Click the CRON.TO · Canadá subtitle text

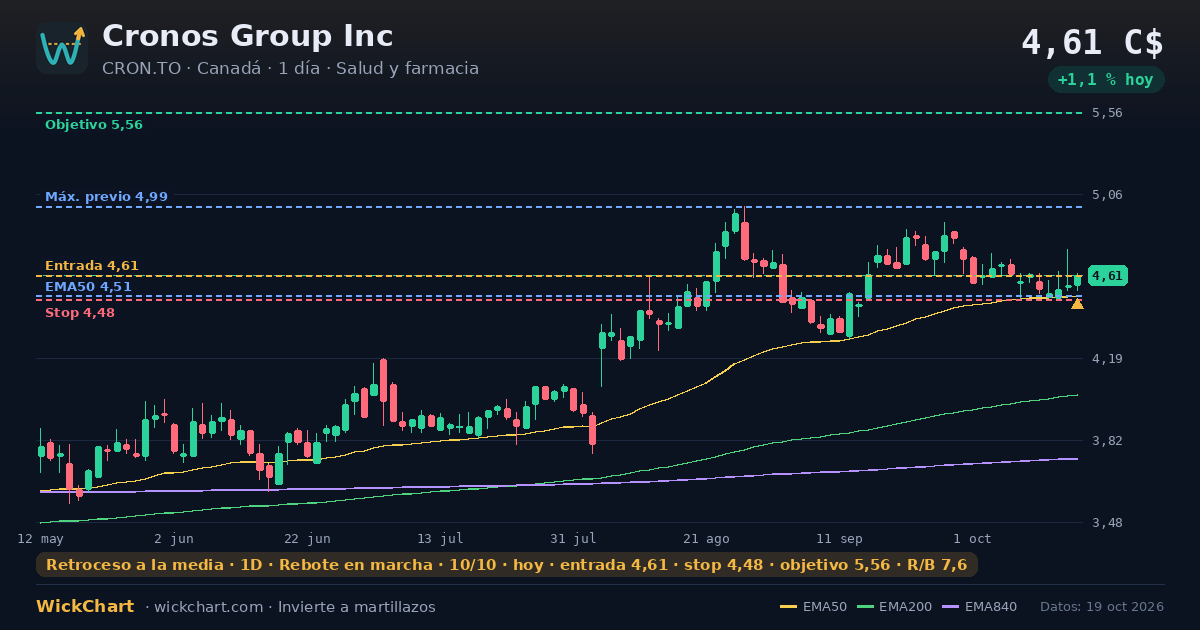pos(181,69)
